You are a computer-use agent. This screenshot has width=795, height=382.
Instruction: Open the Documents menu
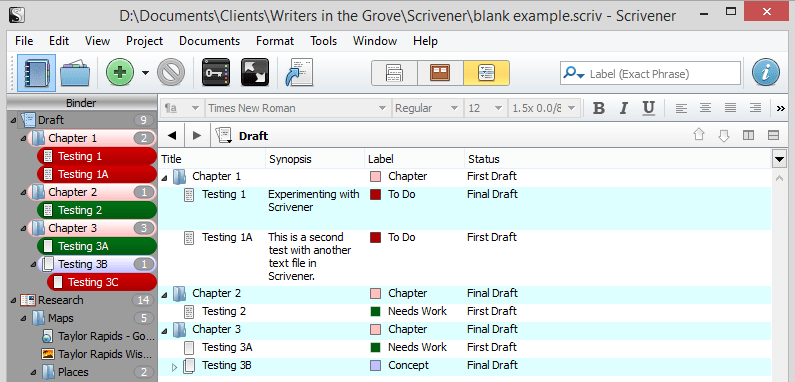click(x=209, y=41)
